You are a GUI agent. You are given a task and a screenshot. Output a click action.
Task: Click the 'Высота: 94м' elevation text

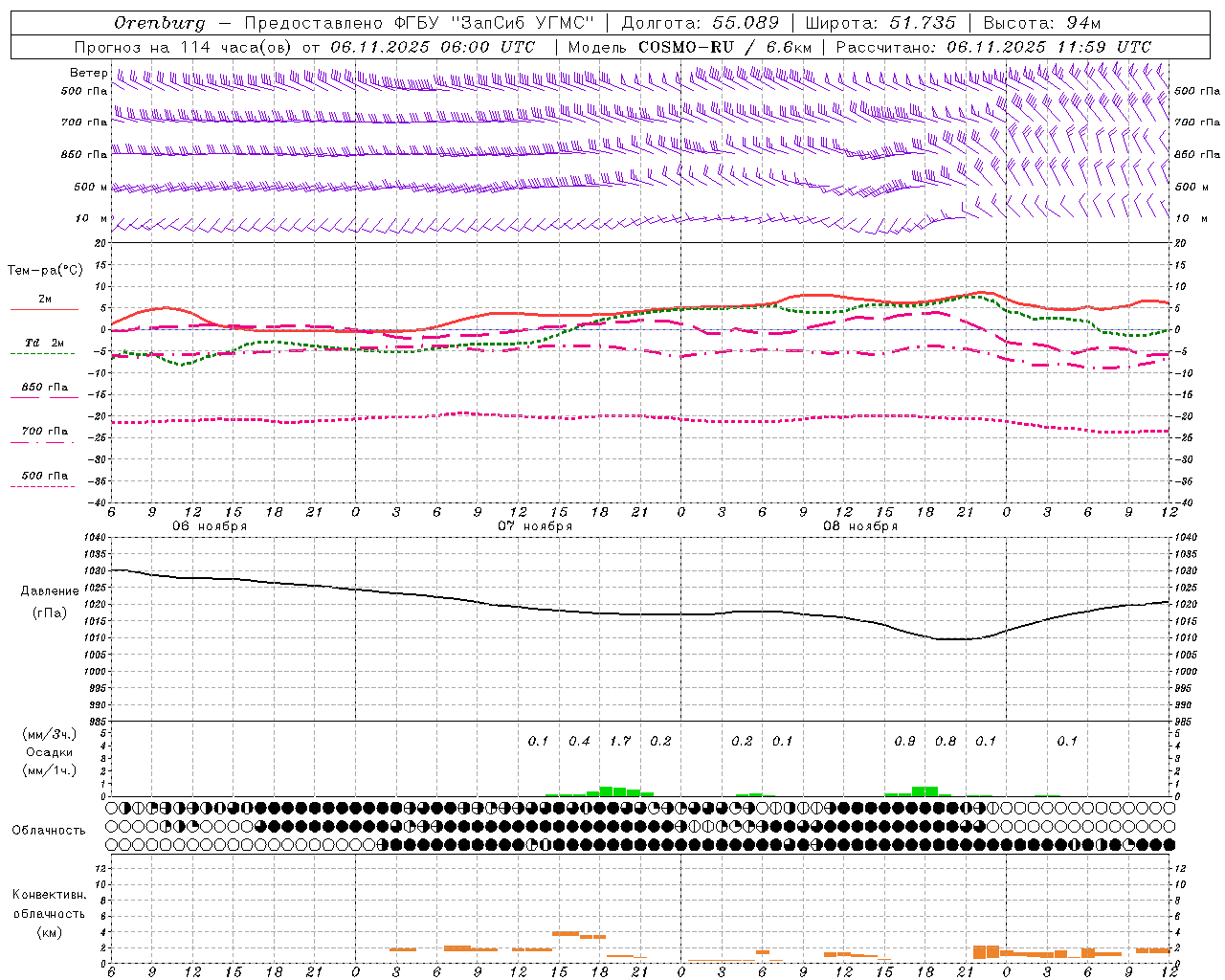(1042, 23)
